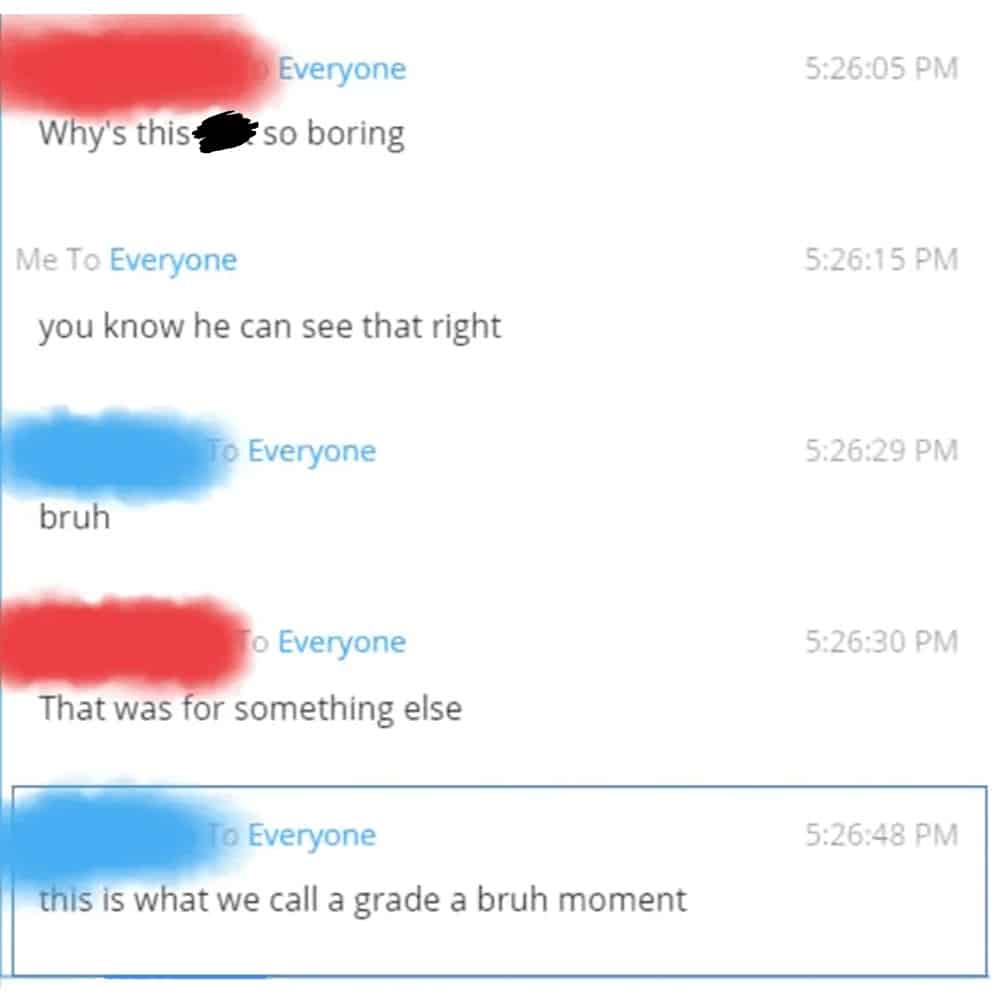The height and width of the screenshot is (1000, 1000).
Task: Click 'Everyone' link above 'bruh' message
Action: (x=312, y=452)
